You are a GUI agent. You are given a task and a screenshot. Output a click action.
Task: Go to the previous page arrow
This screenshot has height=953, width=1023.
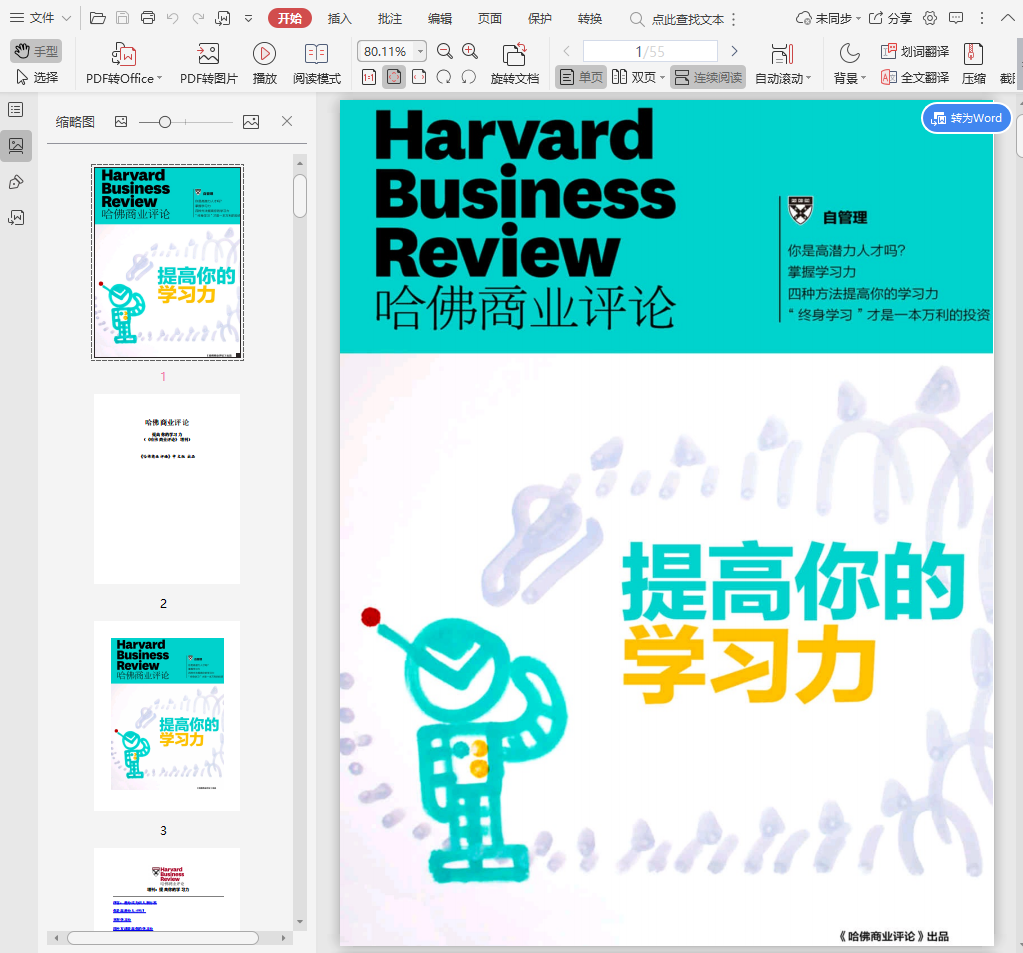click(567, 51)
